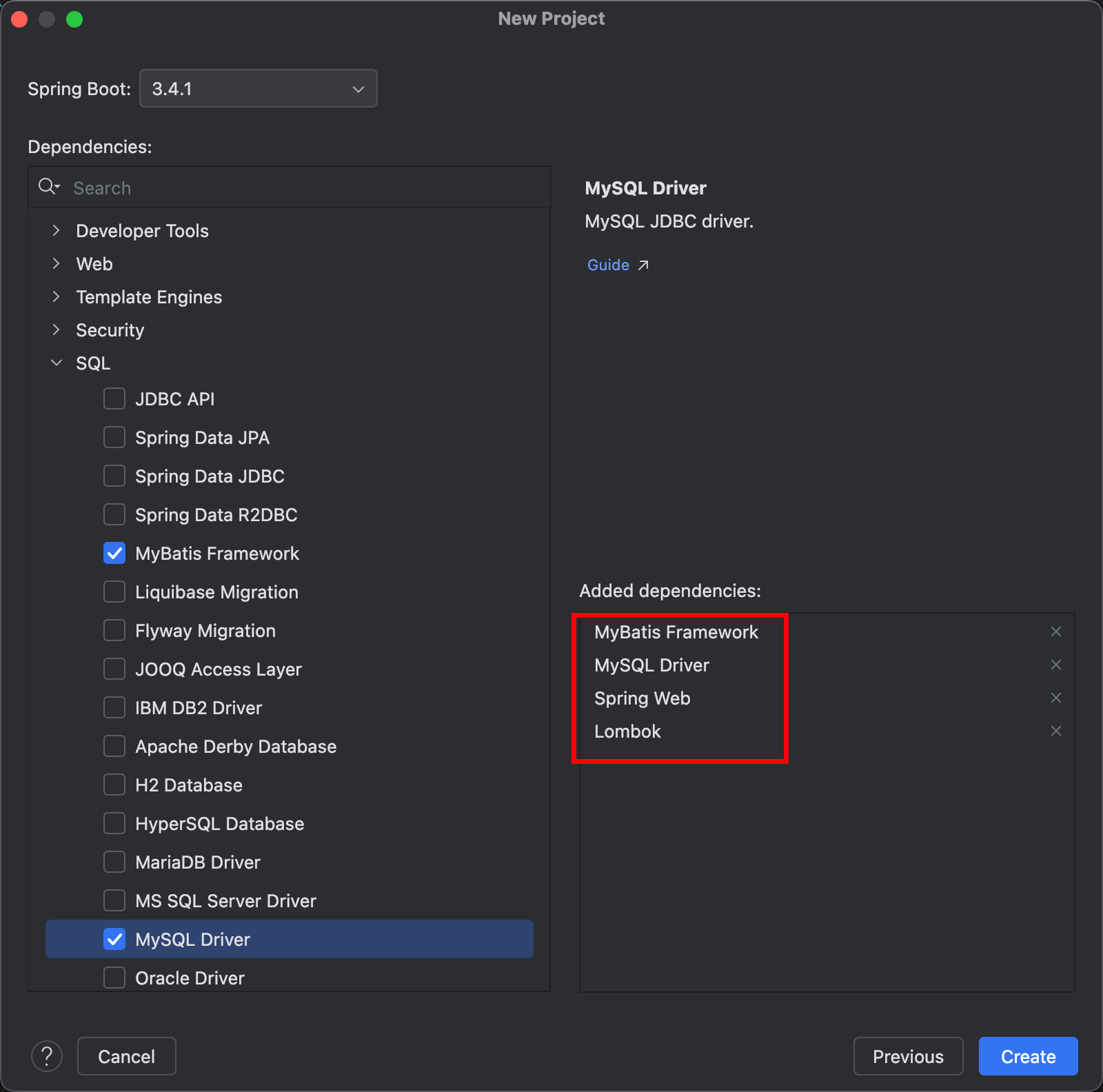Enable IBM DB2 Driver checkbox

[114, 707]
